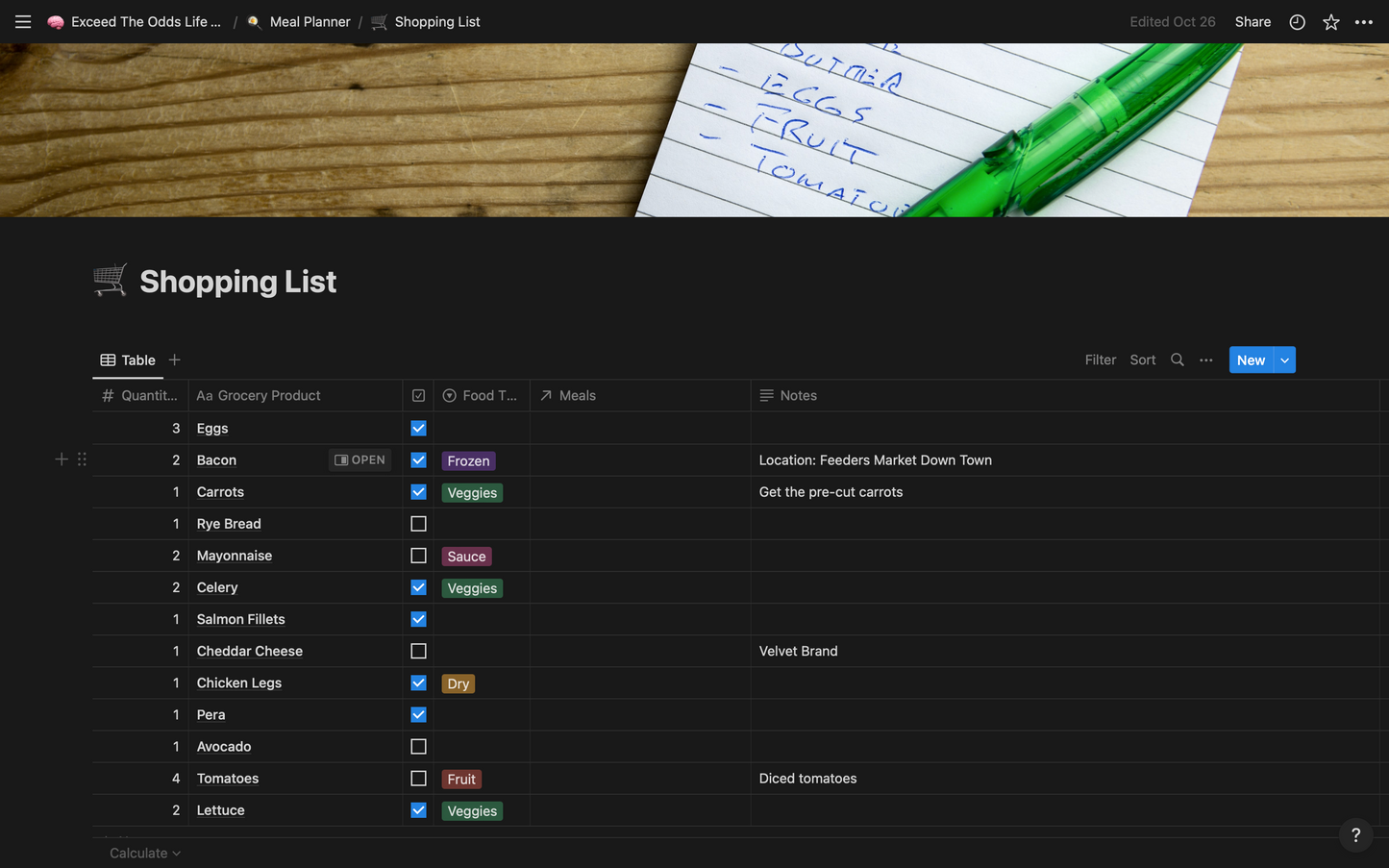Click the Share button

[1253, 21]
